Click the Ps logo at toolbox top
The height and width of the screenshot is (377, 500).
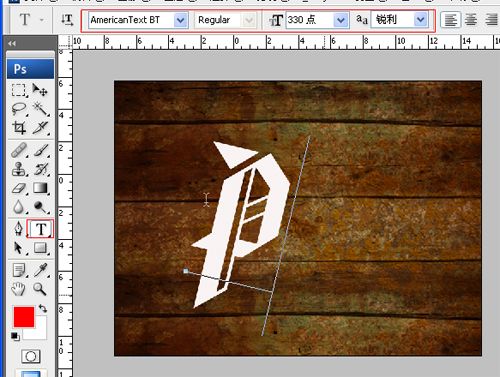point(30,69)
